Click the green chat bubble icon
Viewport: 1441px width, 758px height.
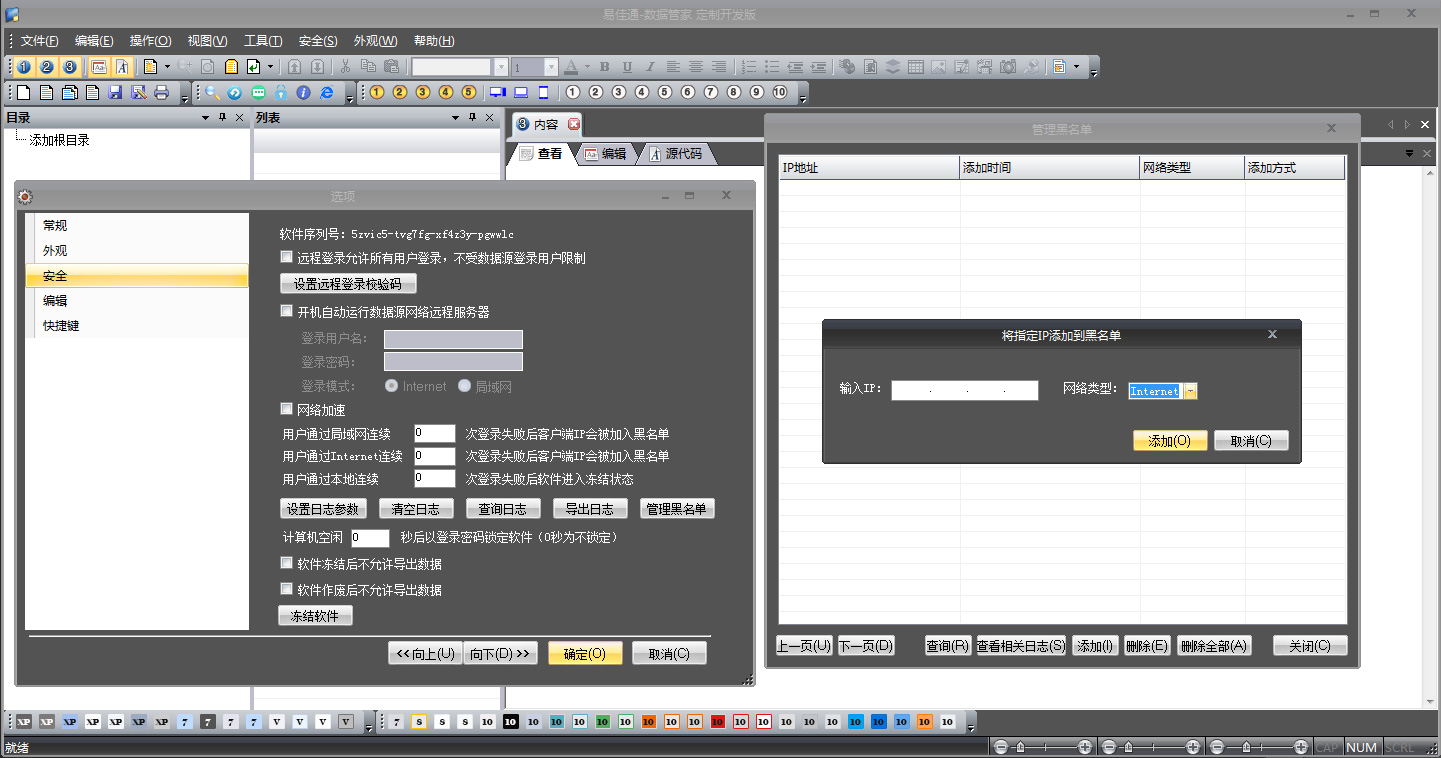pos(258,93)
